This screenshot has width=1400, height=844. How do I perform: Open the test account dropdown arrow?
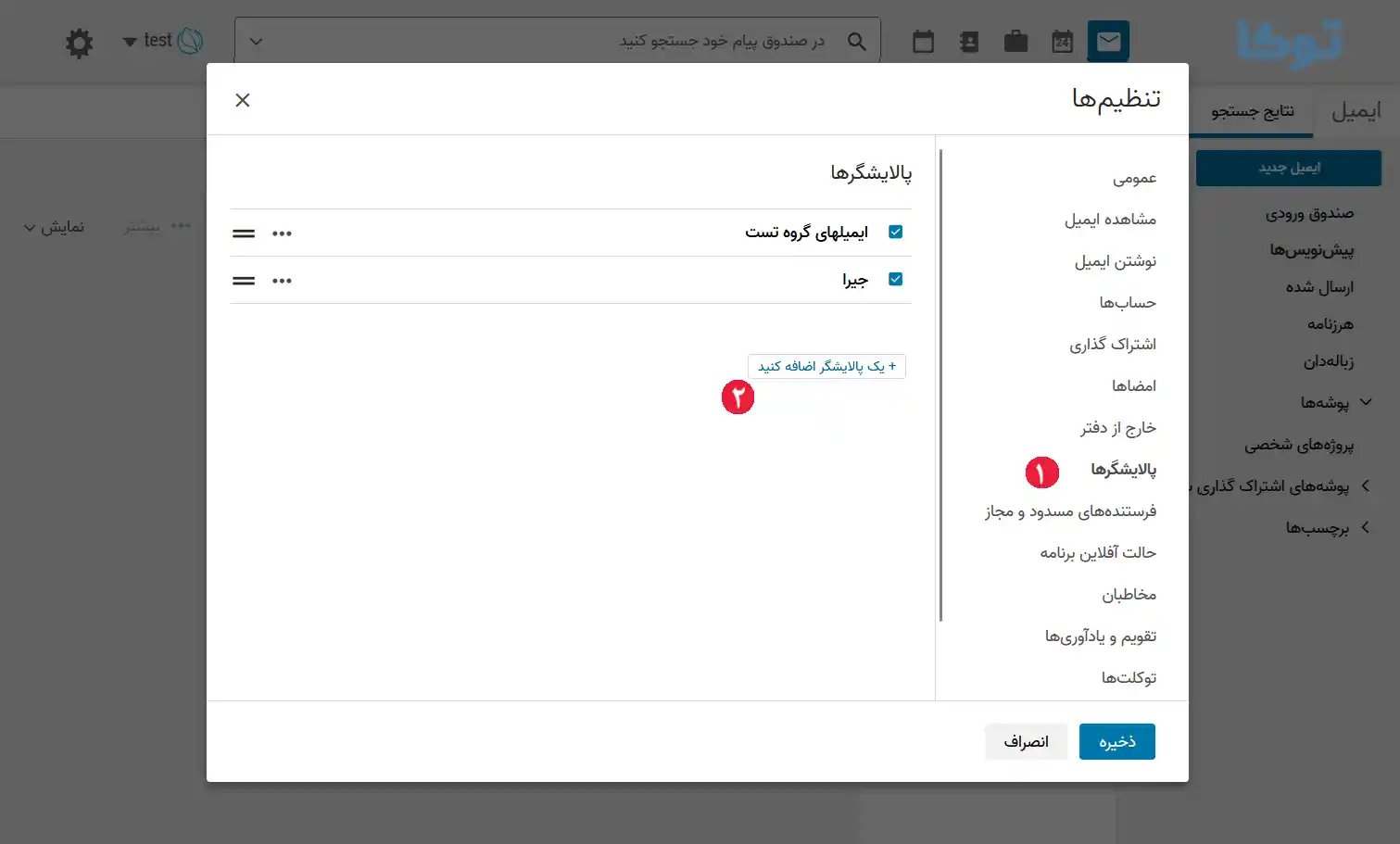coord(130,42)
